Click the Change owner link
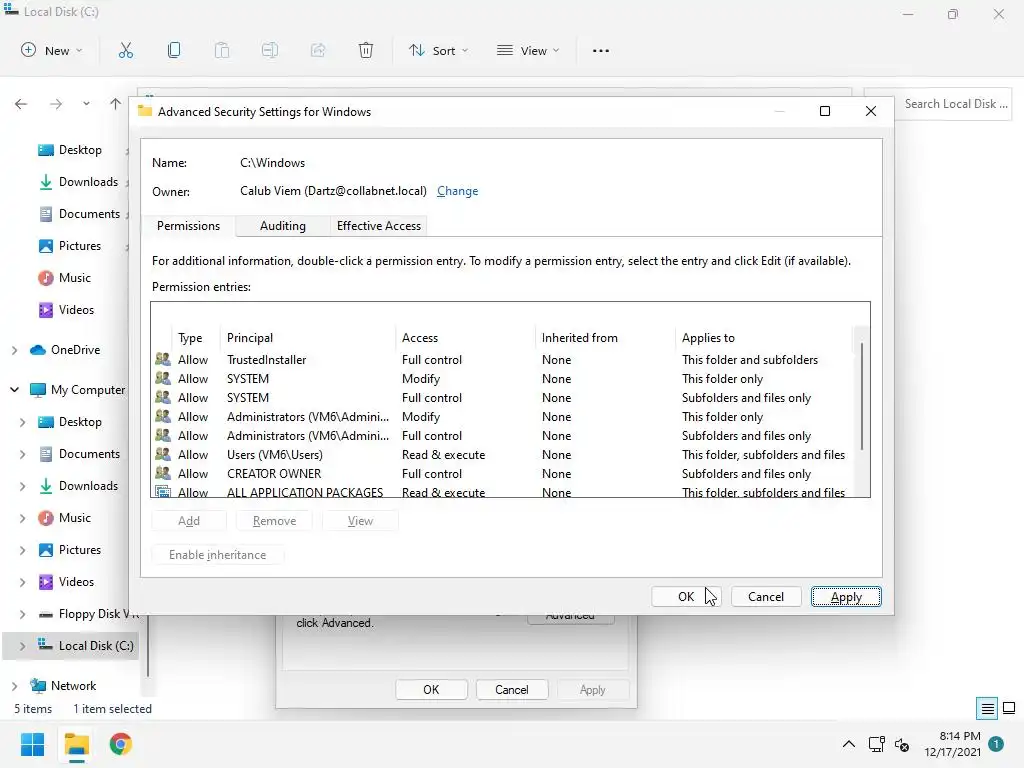Image resolution: width=1024 pixels, height=768 pixels. pyautogui.click(x=457, y=191)
